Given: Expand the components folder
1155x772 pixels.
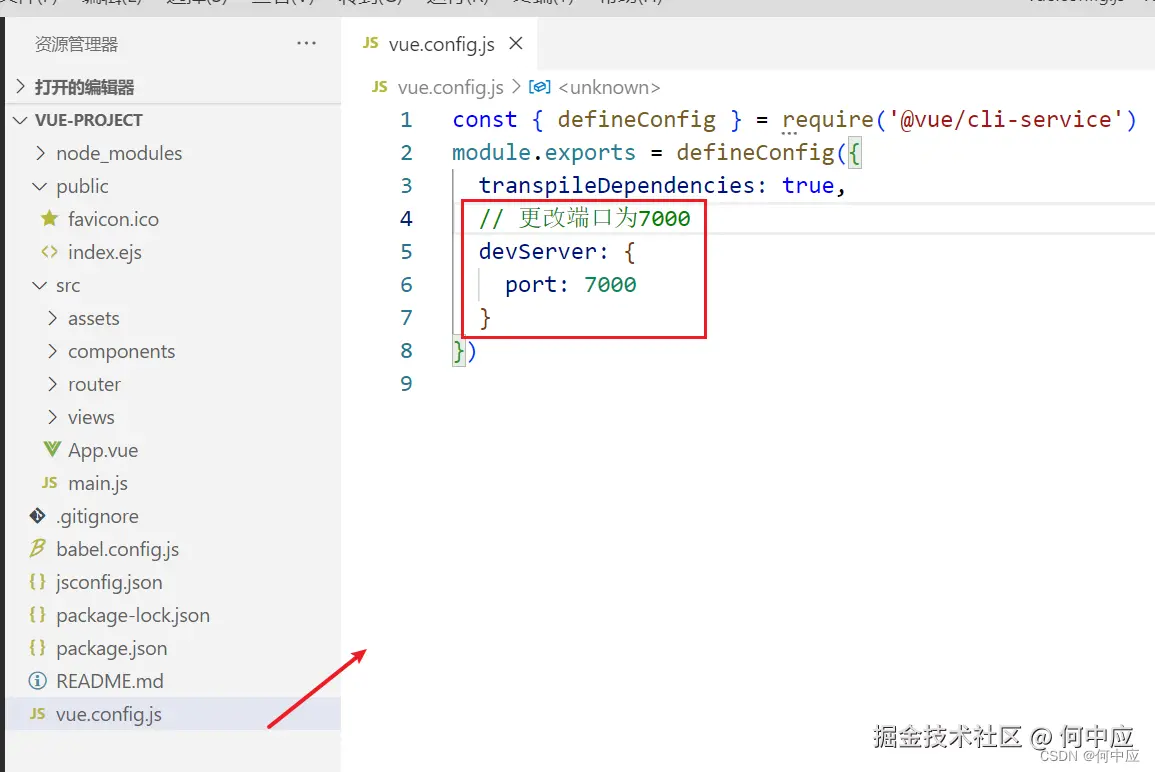Looking at the screenshot, I should (52, 351).
